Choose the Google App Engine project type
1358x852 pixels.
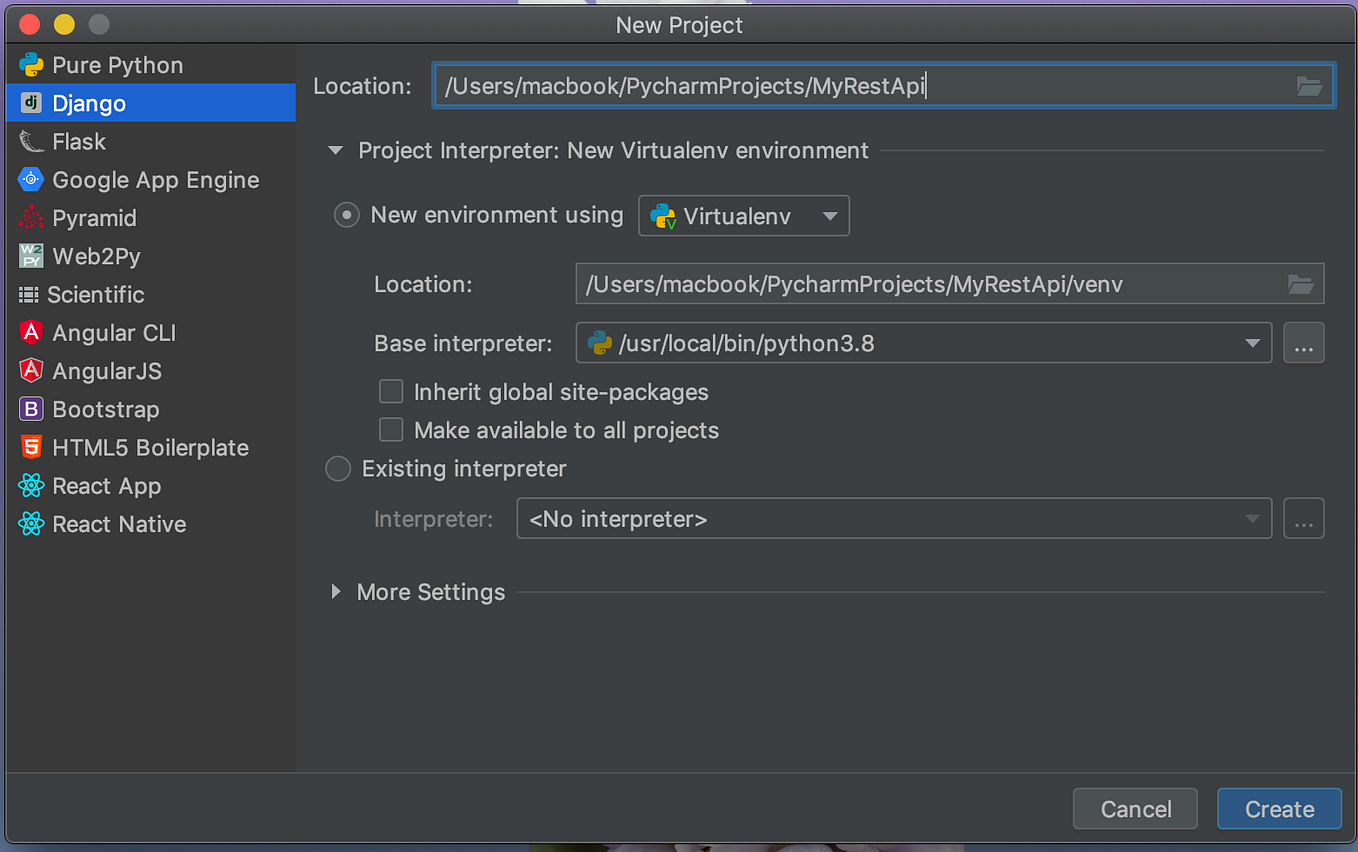point(32,180)
